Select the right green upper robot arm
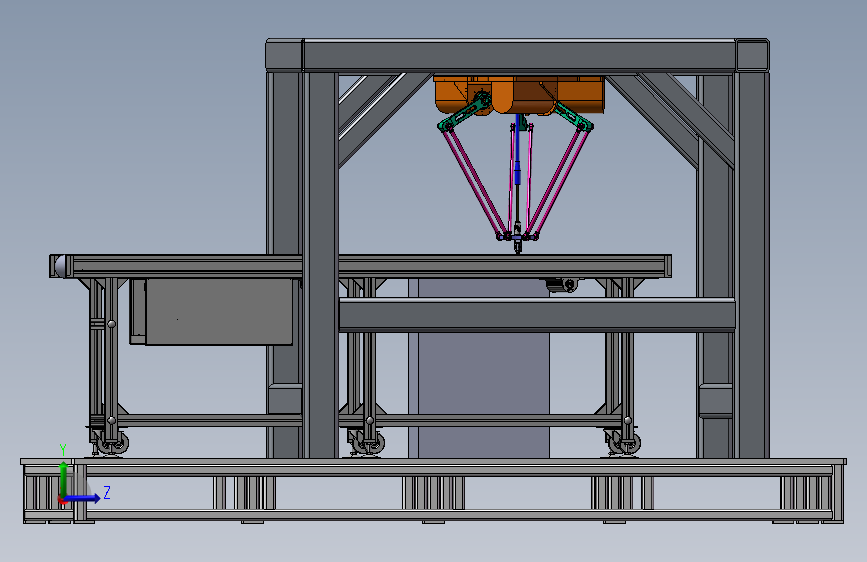The height and width of the screenshot is (562, 867). pos(573,116)
